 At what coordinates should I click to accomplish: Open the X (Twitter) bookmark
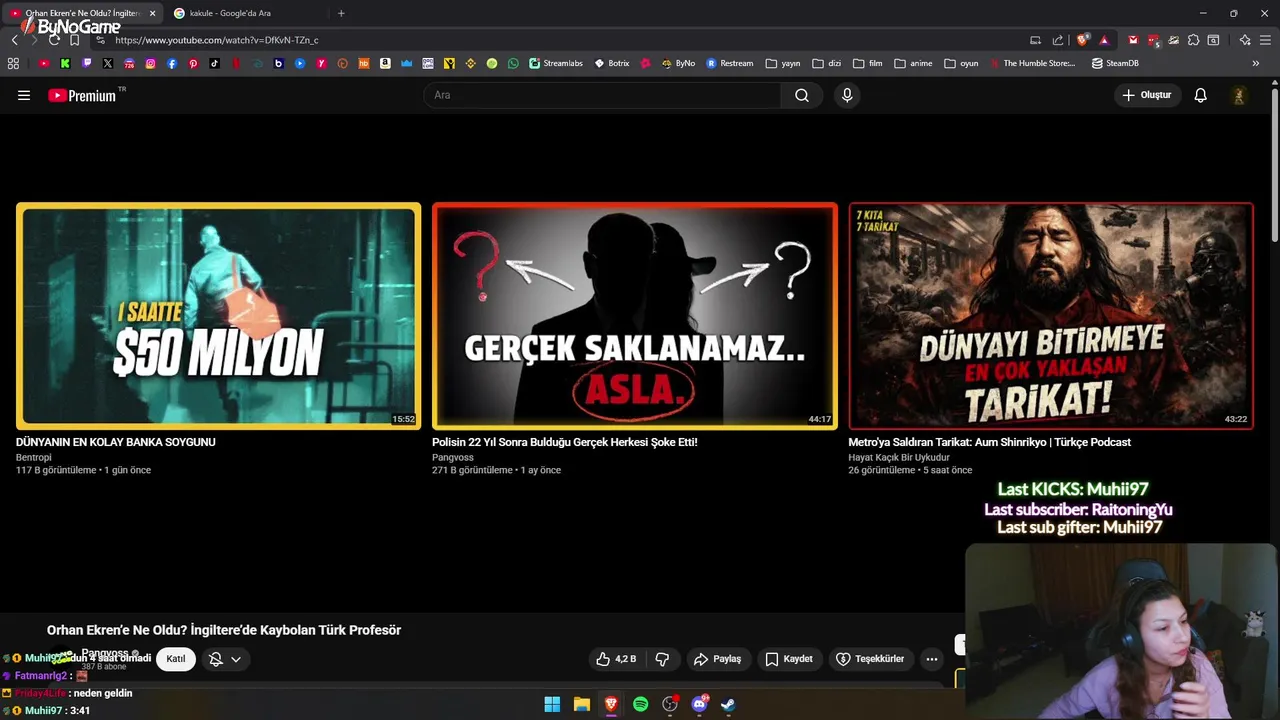click(x=108, y=63)
